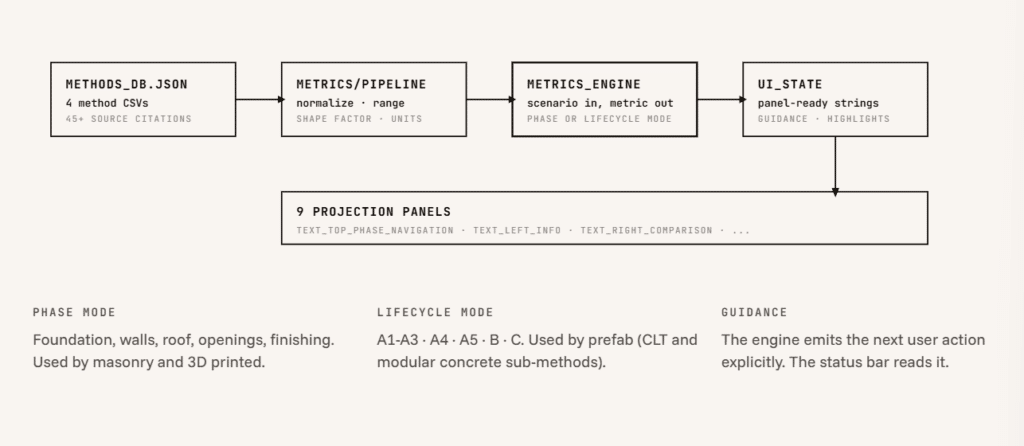The width and height of the screenshot is (1024, 446).
Task: Click the 'Foundation, walls, roof' description text
Action: pyautogui.click(x=184, y=351)
